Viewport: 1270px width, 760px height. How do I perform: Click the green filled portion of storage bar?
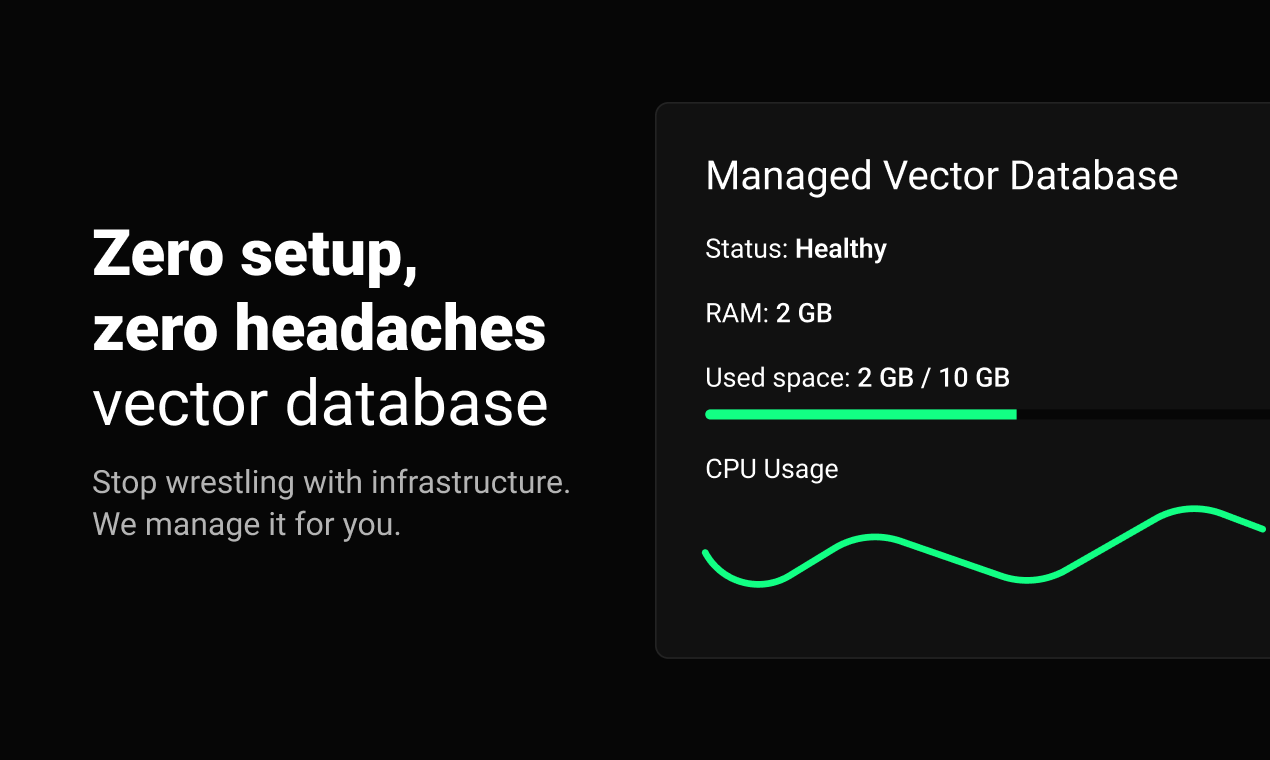click(x=861, y=414)
